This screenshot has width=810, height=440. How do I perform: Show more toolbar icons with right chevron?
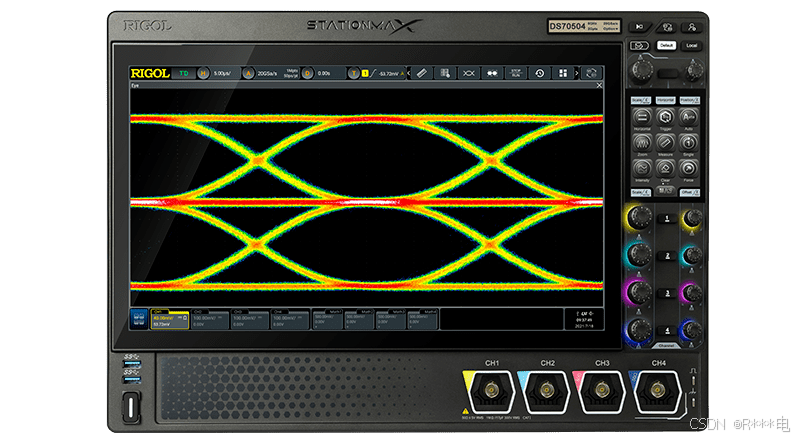click(x=577, y=73)
